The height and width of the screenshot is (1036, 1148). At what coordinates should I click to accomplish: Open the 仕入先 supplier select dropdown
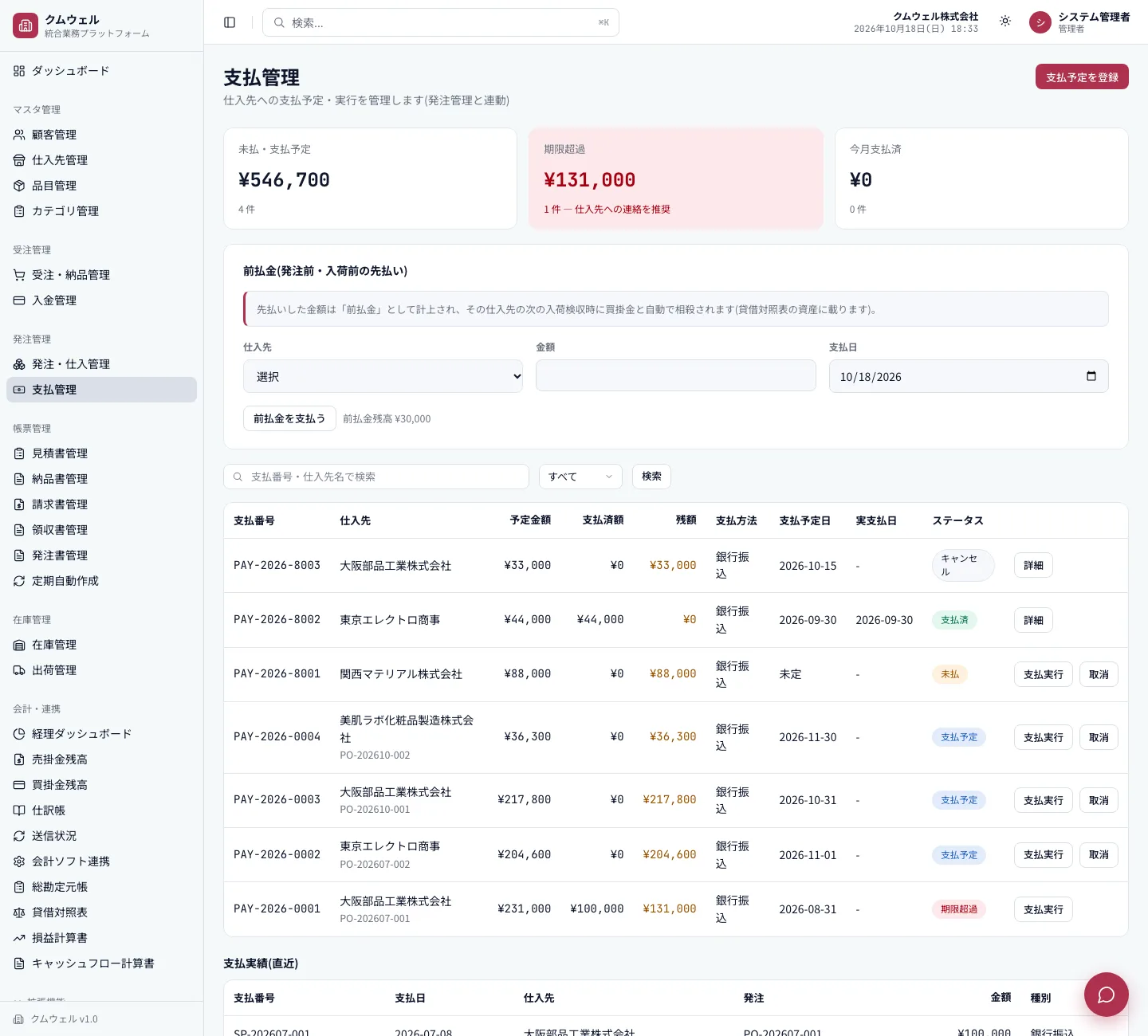click(383, 376)
